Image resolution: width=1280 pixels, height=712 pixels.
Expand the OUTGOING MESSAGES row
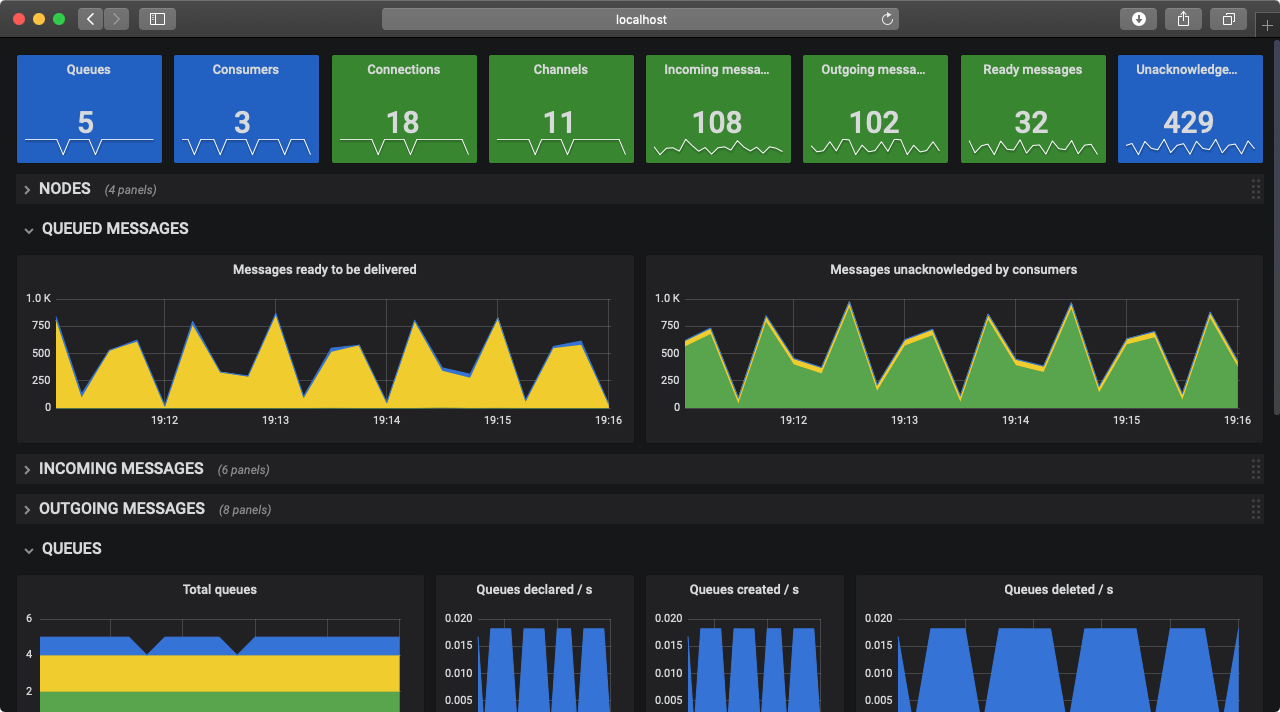click(121, 508)
